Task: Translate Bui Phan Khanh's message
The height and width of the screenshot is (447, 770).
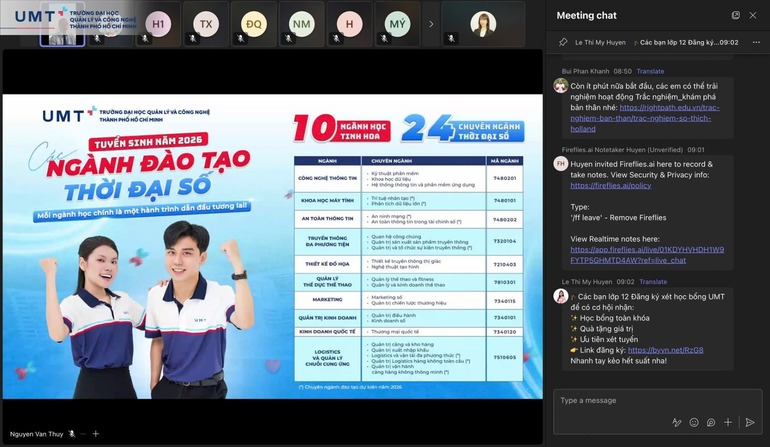Action: 650,71
